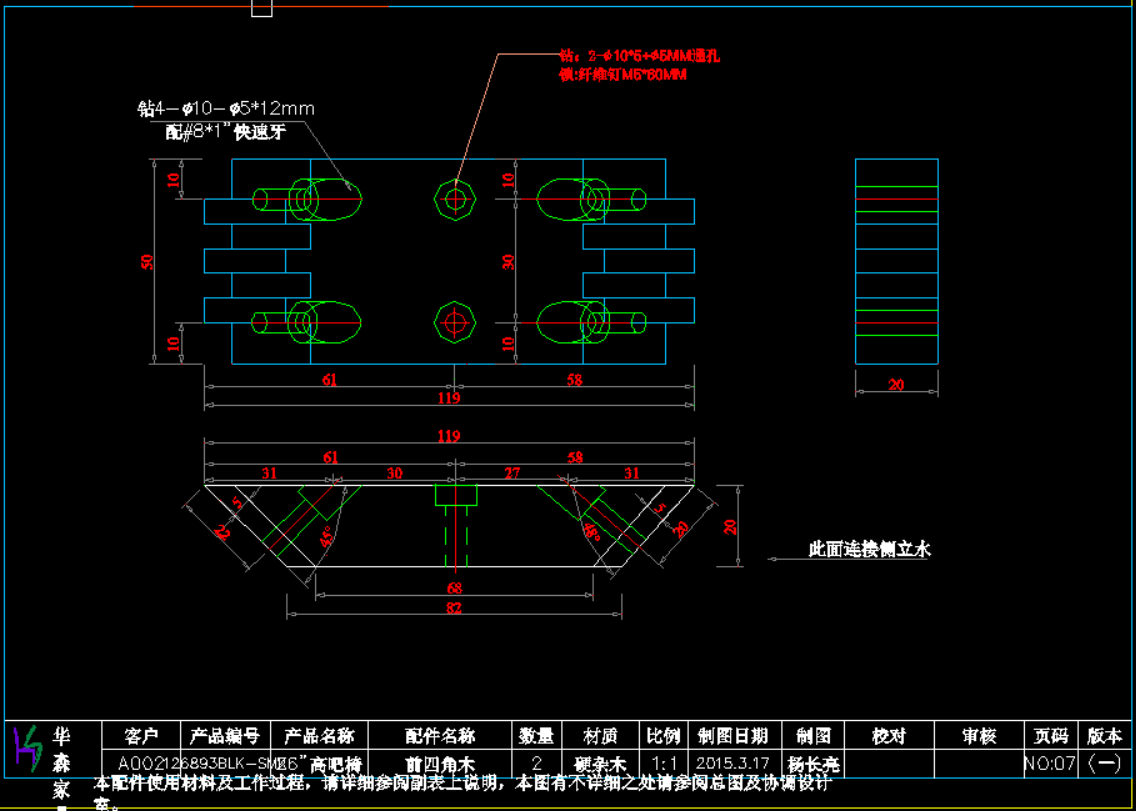Select the vertical 50 dimension on left

(148, 262)
